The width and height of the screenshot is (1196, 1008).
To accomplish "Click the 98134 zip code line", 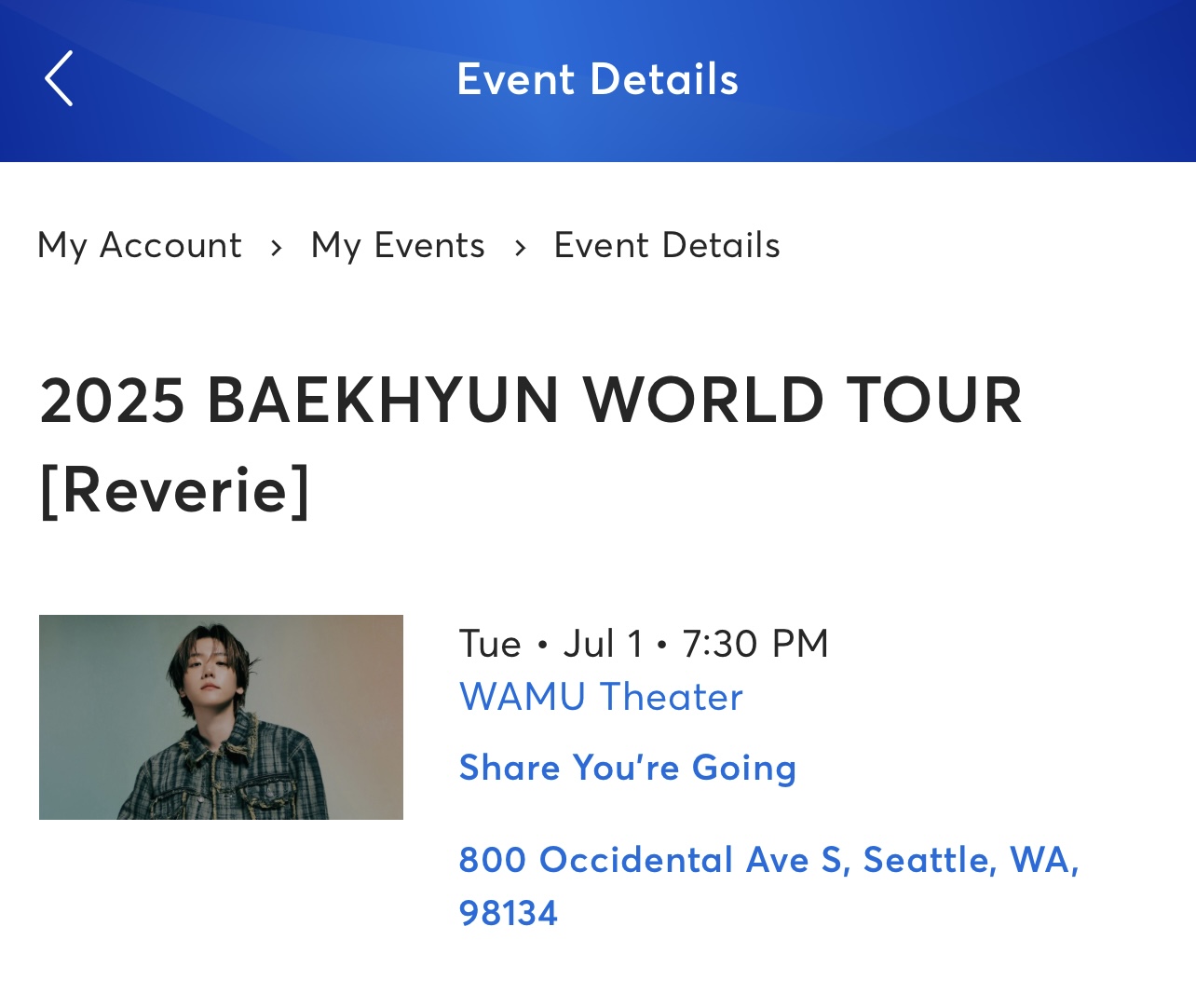I will tap(509, 913).
